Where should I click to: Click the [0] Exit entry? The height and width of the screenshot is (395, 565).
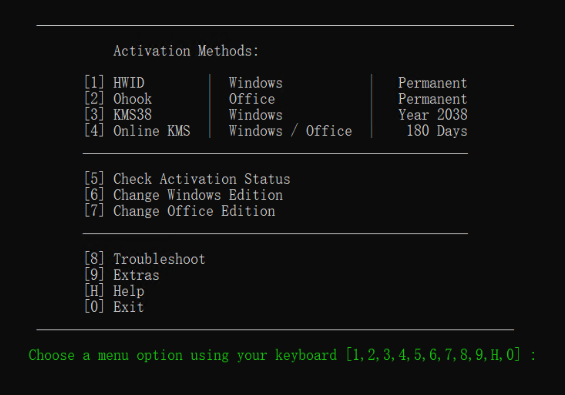pos(114,307)
